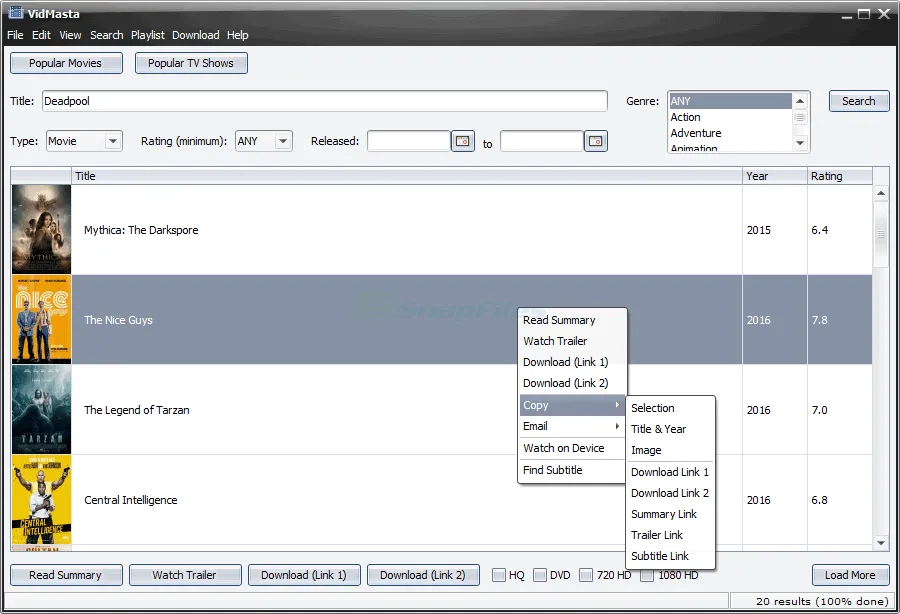Click the bottom Read Summary button
900x614 pixels.
coord(66,575)
